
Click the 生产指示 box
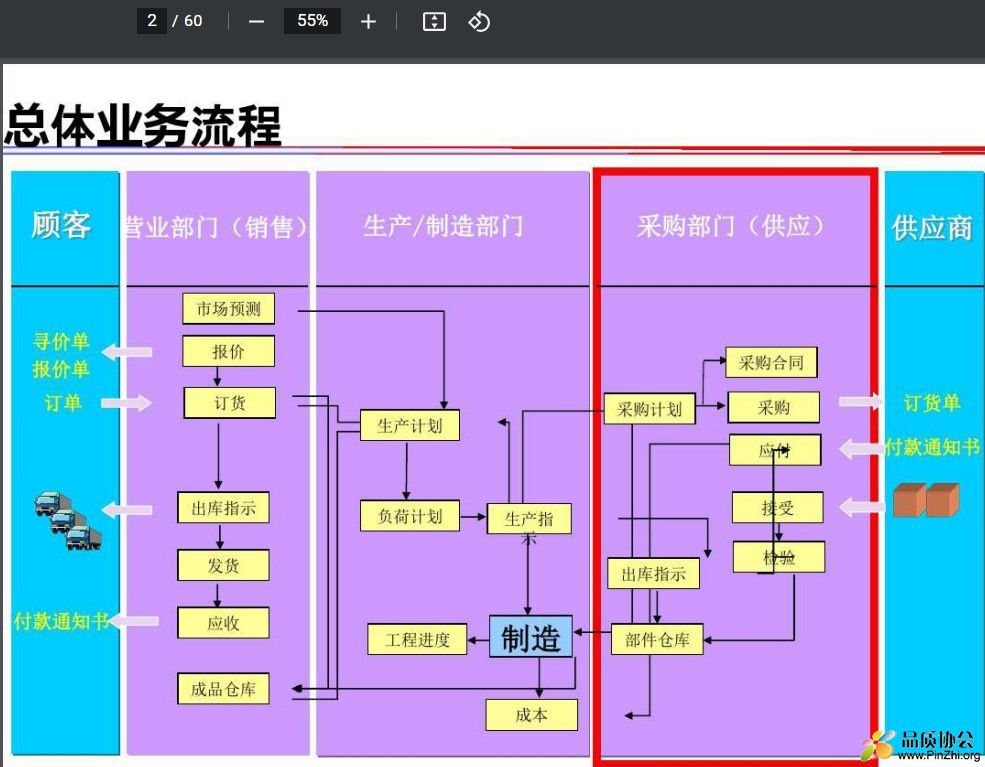click(529, 520)
